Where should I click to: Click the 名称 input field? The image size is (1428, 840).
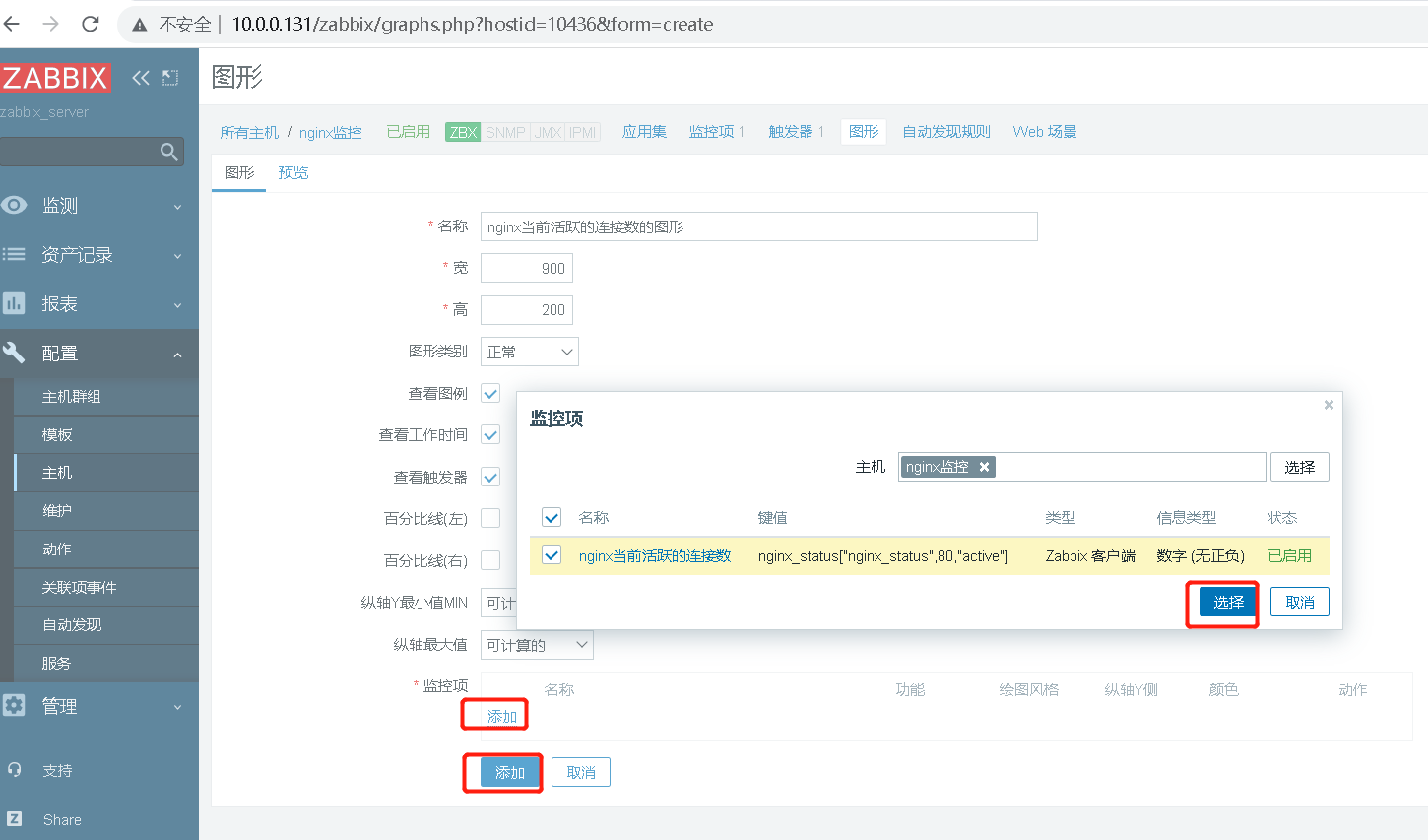click(x=758, y=226)
